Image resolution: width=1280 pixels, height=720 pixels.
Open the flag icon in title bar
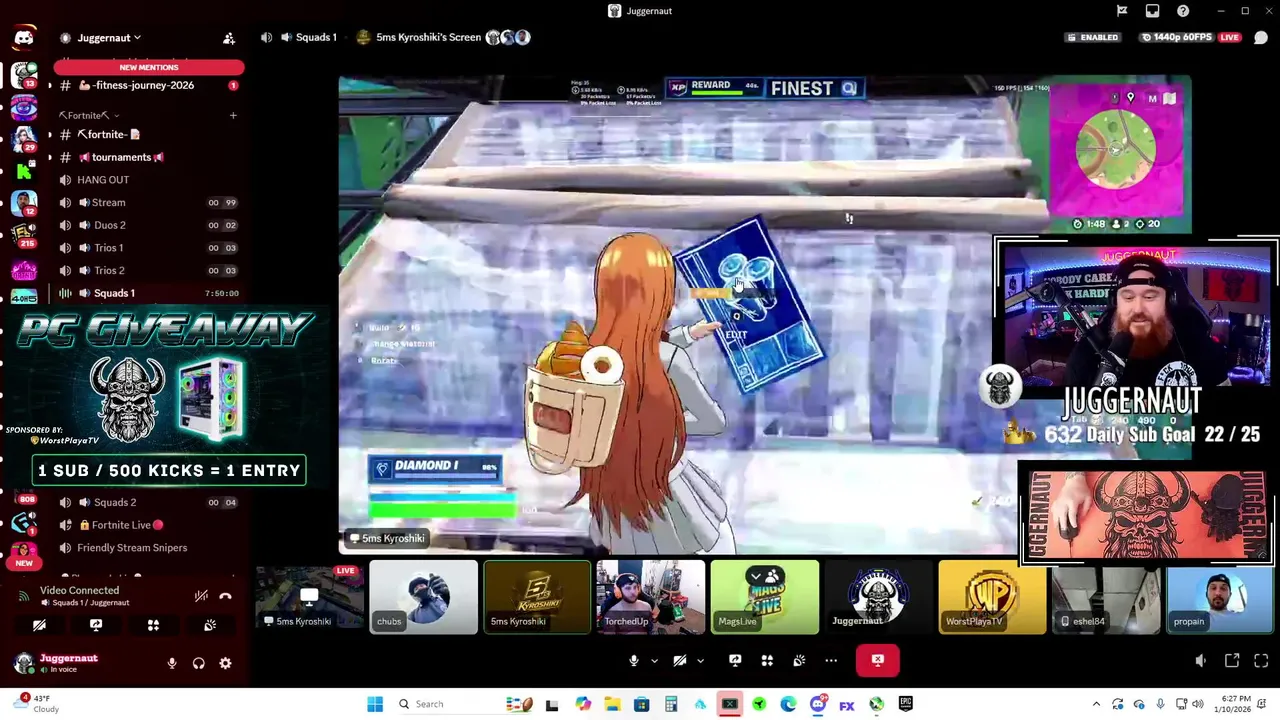1122,11
